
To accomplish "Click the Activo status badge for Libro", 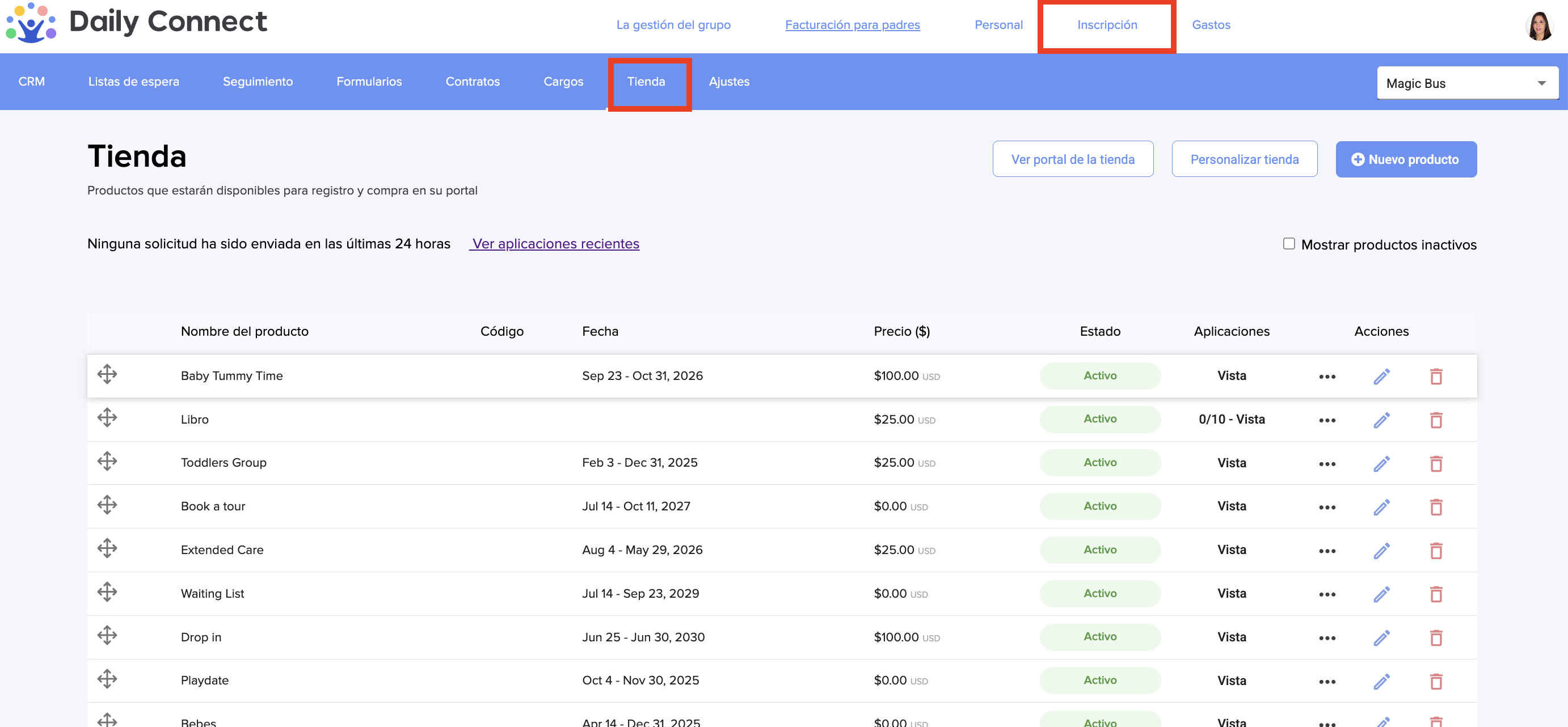I will (x=1099, y=419).
